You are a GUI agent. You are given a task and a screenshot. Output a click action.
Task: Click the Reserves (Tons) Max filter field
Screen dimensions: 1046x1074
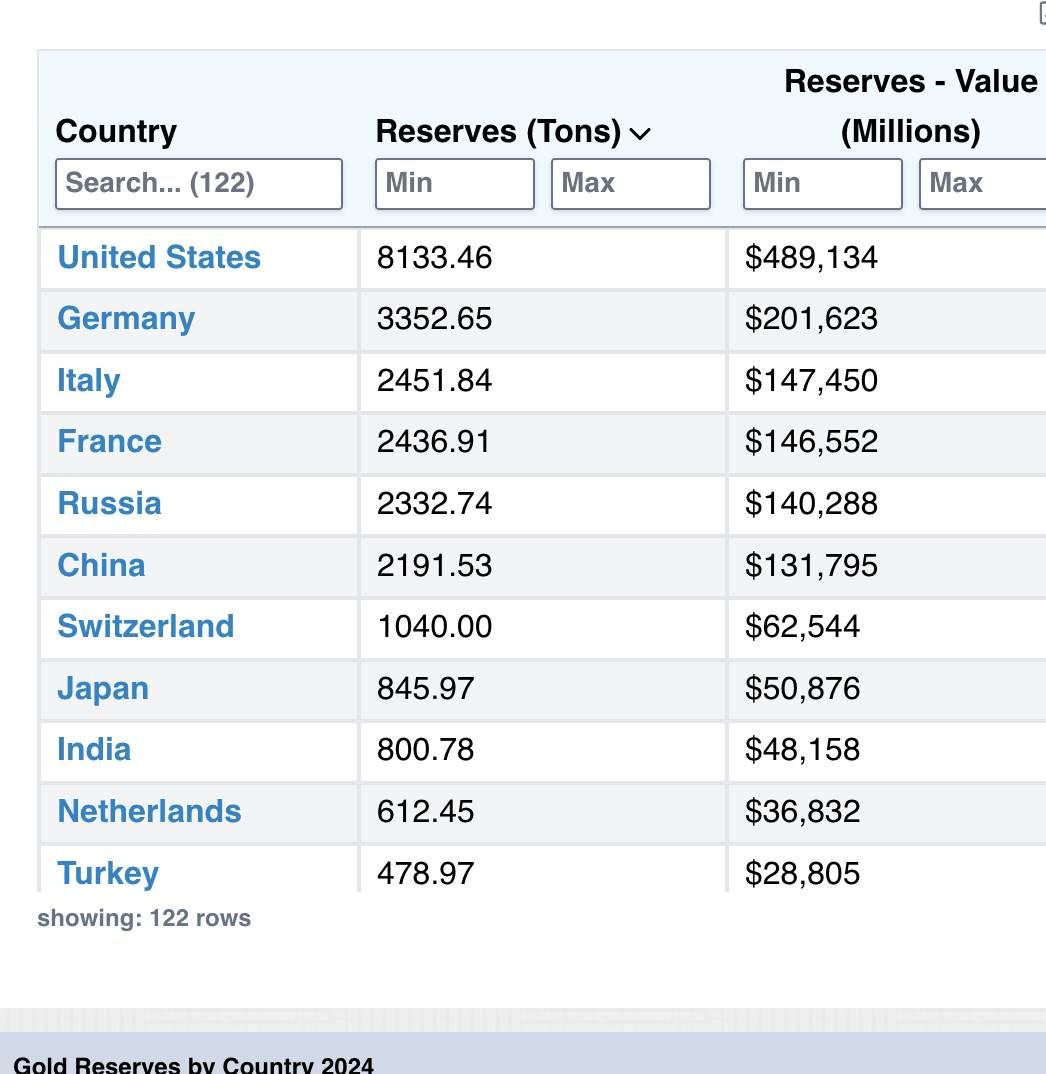(x=631, y=184)
